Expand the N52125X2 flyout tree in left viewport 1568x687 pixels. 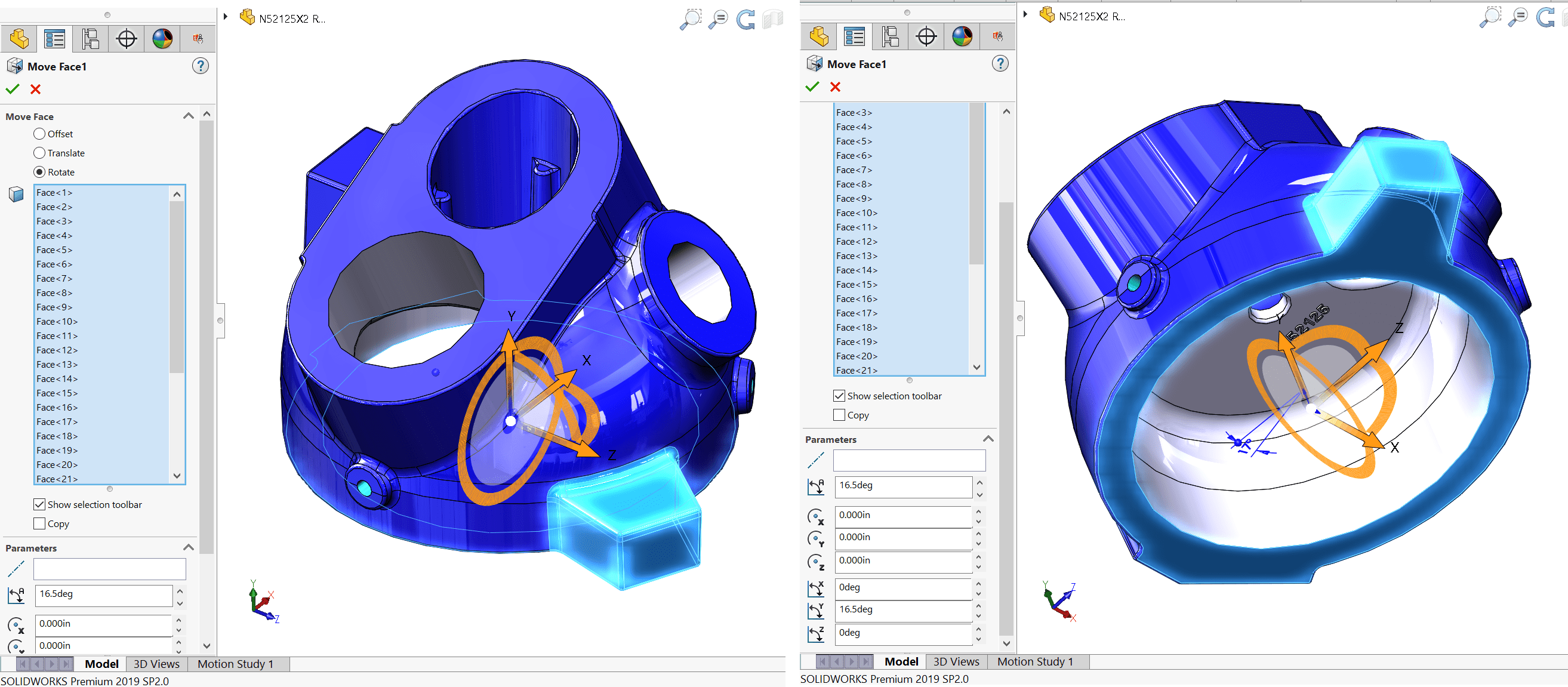click(x=226, y=18)
